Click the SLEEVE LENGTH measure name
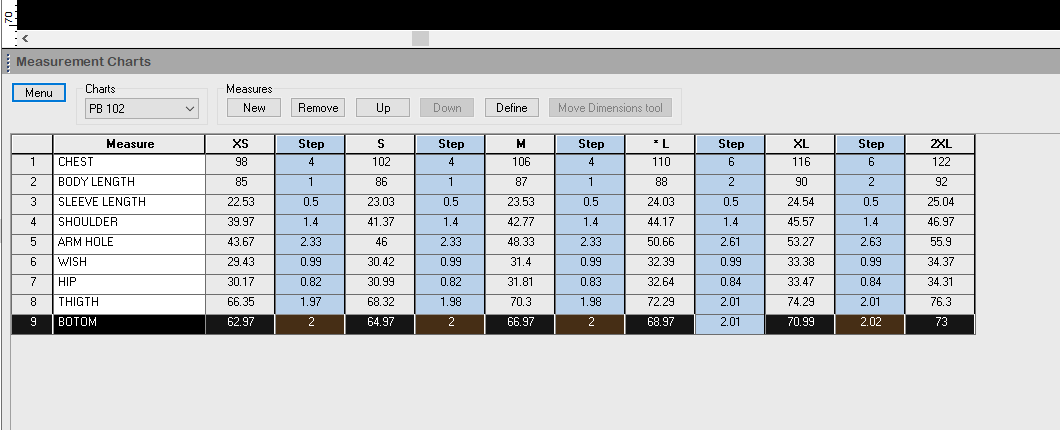1060x430 pixels. (x=128, y=203)
